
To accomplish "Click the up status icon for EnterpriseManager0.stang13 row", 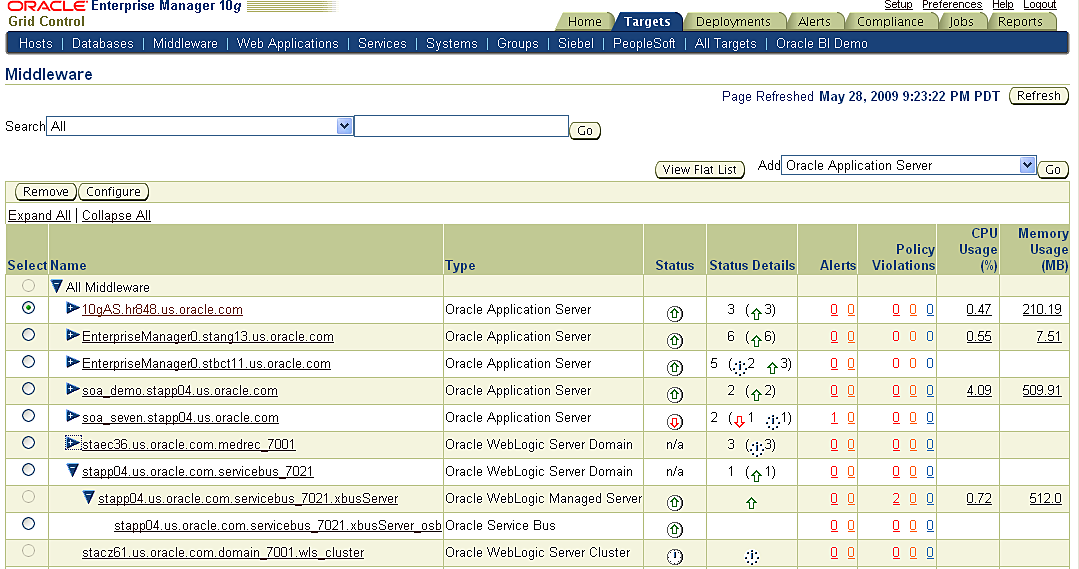I will 674,341.
